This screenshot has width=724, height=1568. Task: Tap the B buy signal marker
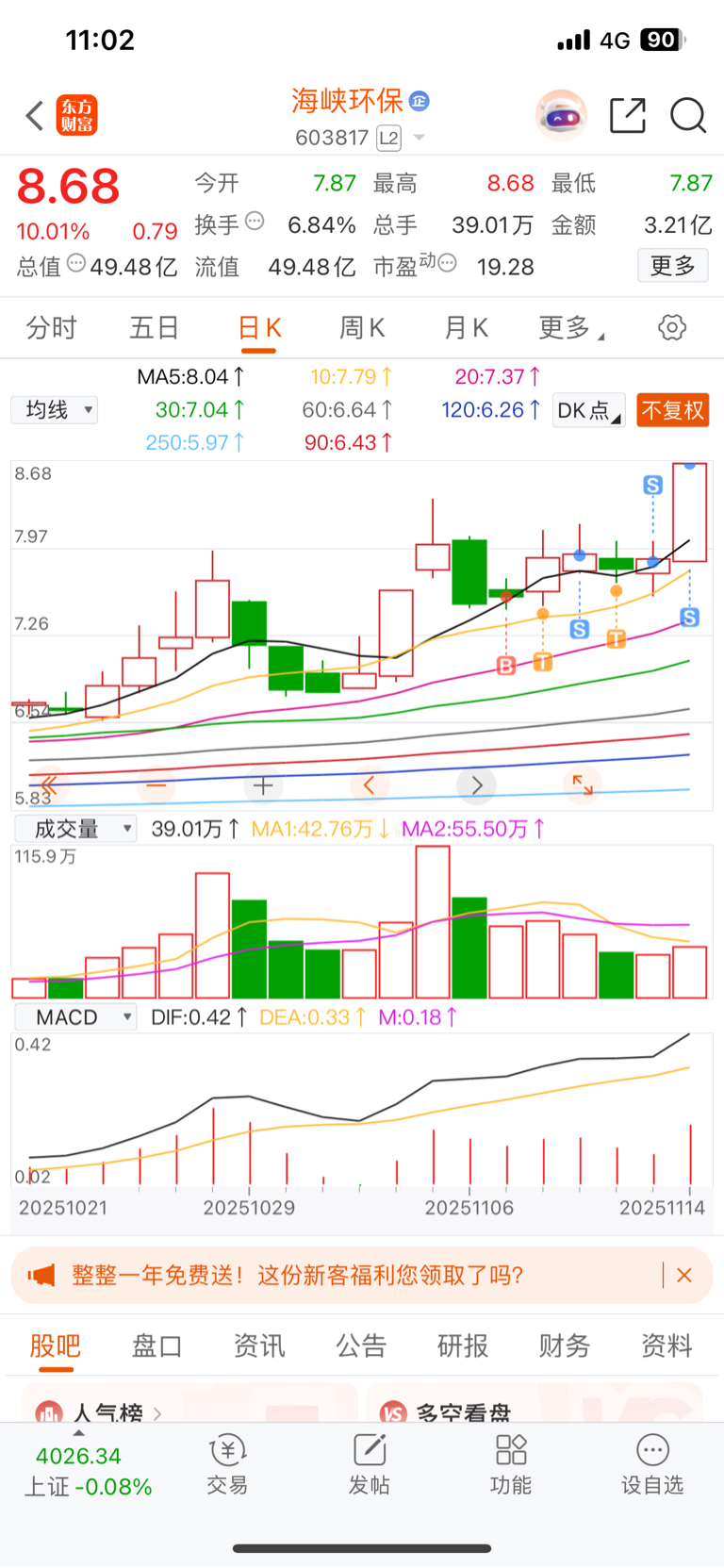point(506,666)
